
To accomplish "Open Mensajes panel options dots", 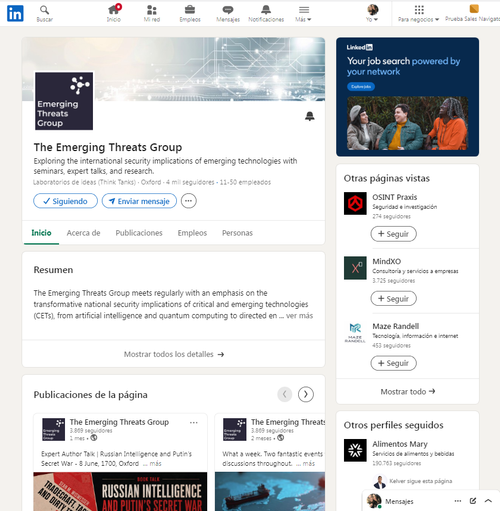I will pos(458,501).
